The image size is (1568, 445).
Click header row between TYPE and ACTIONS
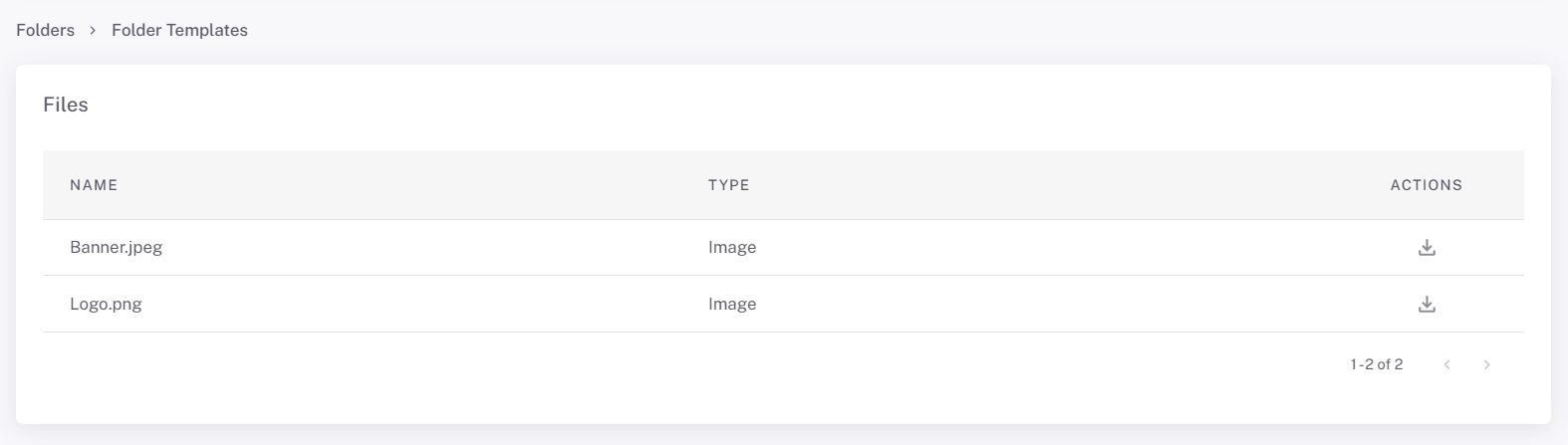point(1066,185)
